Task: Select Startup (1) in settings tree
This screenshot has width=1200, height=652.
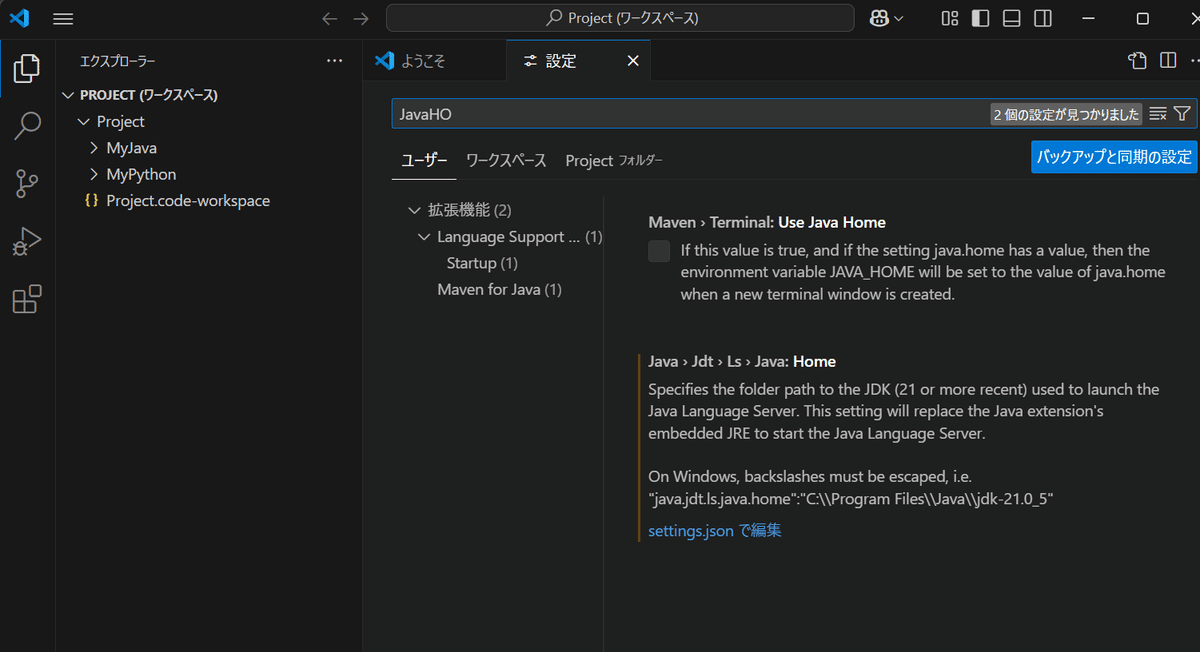Action: click(x=482, y=263)
